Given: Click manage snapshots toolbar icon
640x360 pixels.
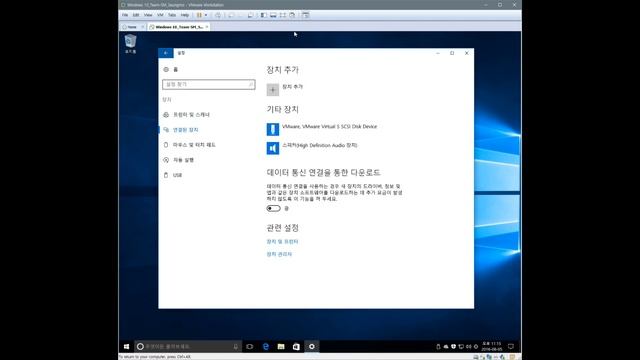Looking at the screenshot, I should 250,15.
